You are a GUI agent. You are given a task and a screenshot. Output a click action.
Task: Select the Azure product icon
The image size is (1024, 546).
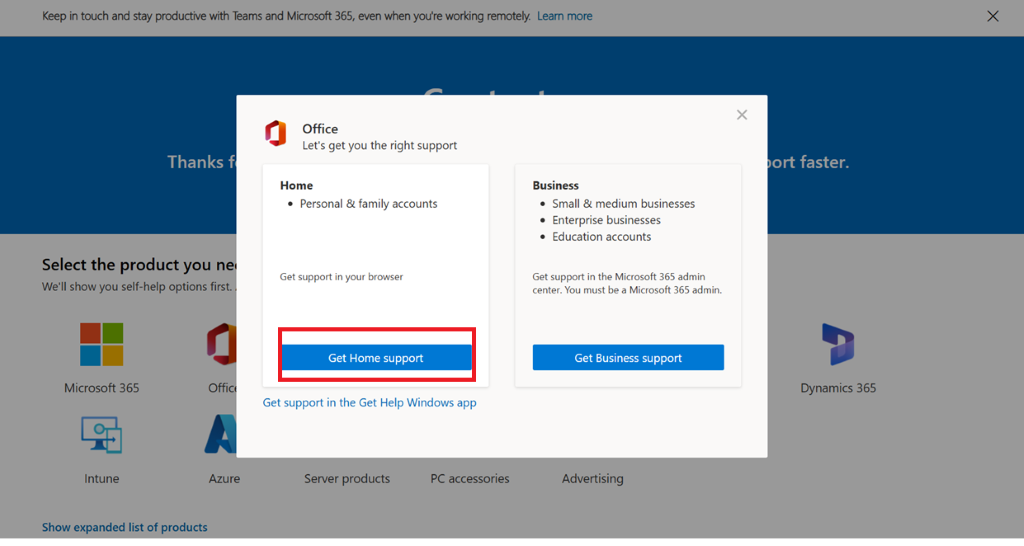(221, 434)
